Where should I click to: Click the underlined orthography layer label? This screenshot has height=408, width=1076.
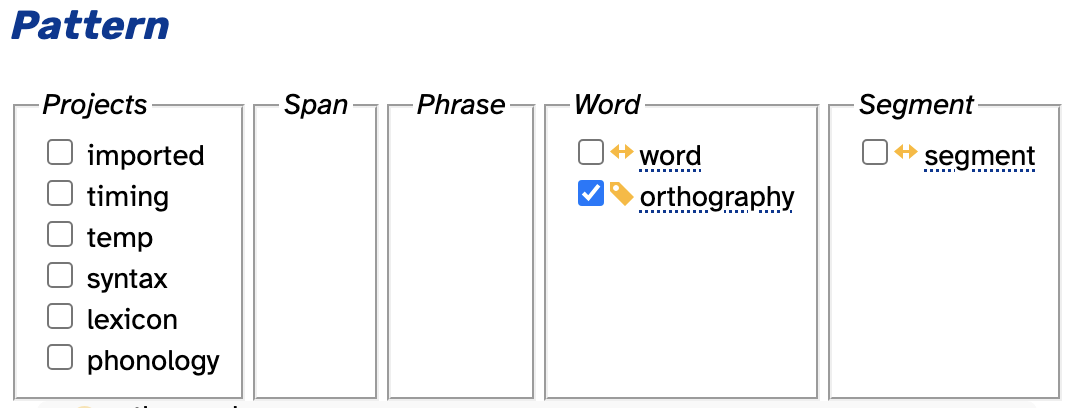(x=717, y=197)
